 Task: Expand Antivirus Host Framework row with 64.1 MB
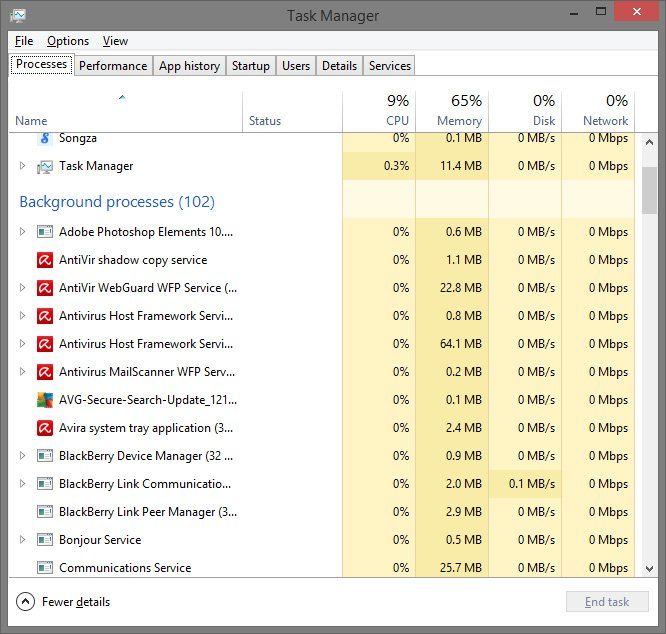click(23, 344)
